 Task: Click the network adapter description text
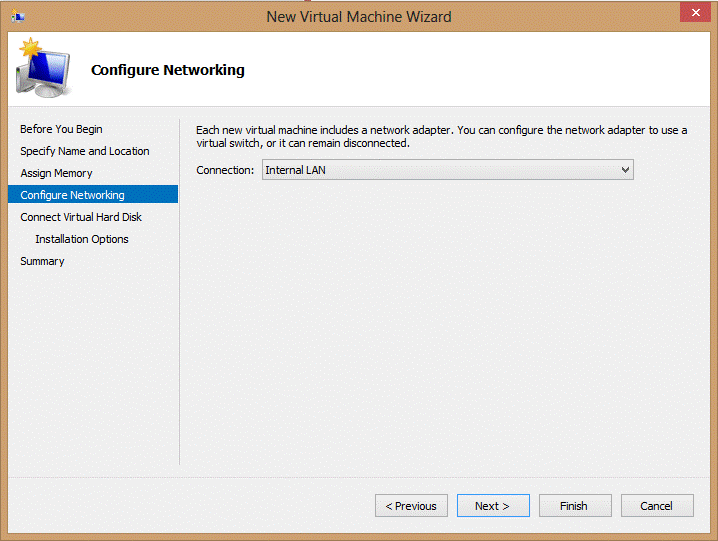click(441, 137)
